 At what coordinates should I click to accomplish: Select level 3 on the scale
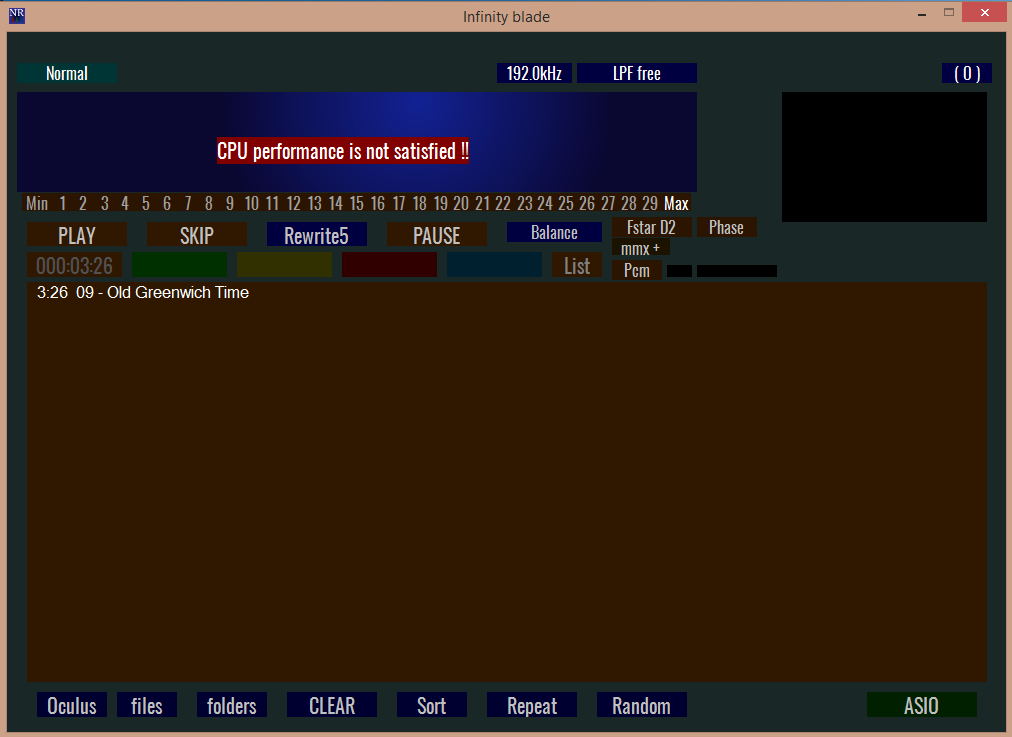[105, 203]
